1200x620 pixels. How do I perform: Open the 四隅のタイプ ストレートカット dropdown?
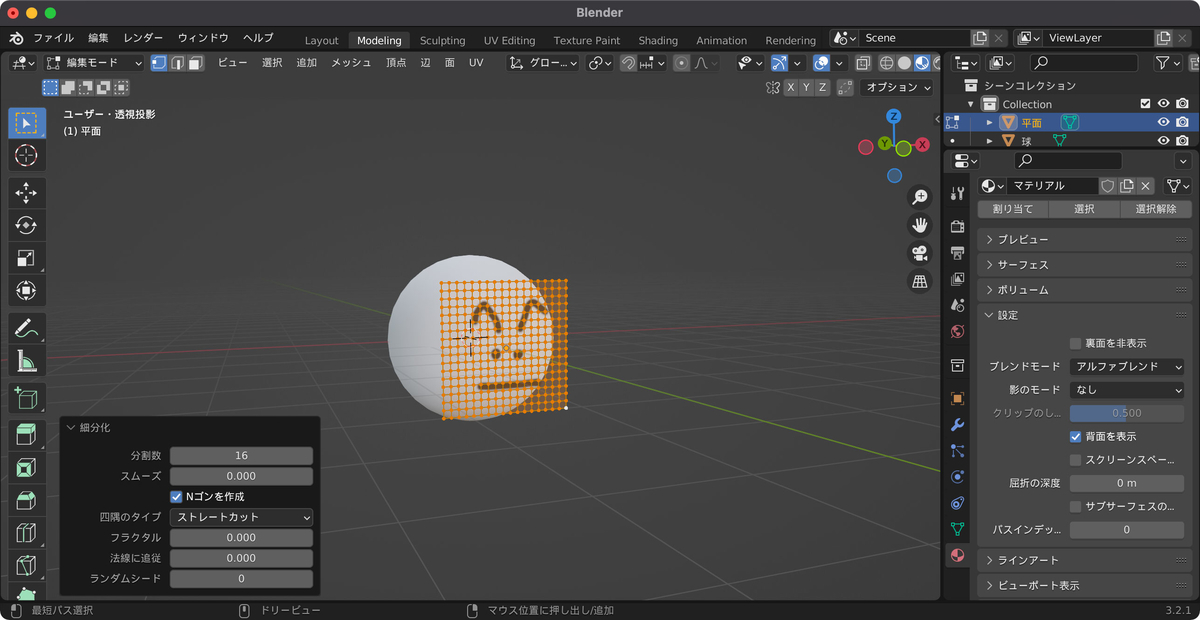tap(241, 517)
